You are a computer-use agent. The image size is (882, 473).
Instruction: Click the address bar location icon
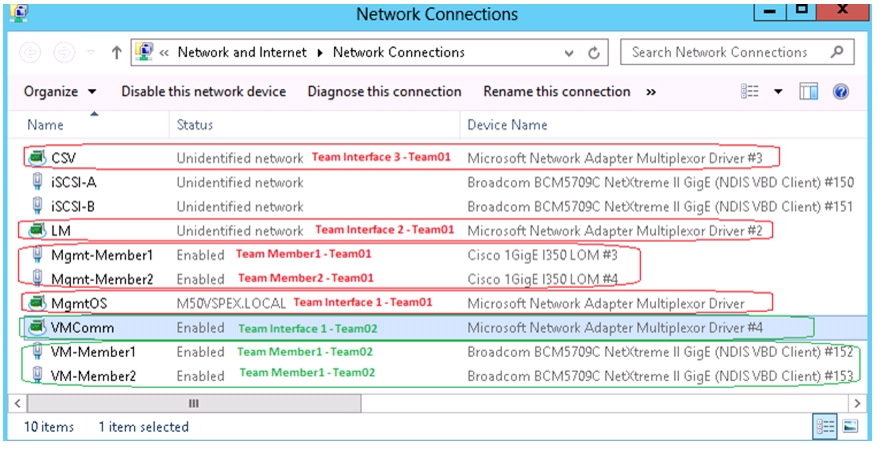(x=145, y=52)
